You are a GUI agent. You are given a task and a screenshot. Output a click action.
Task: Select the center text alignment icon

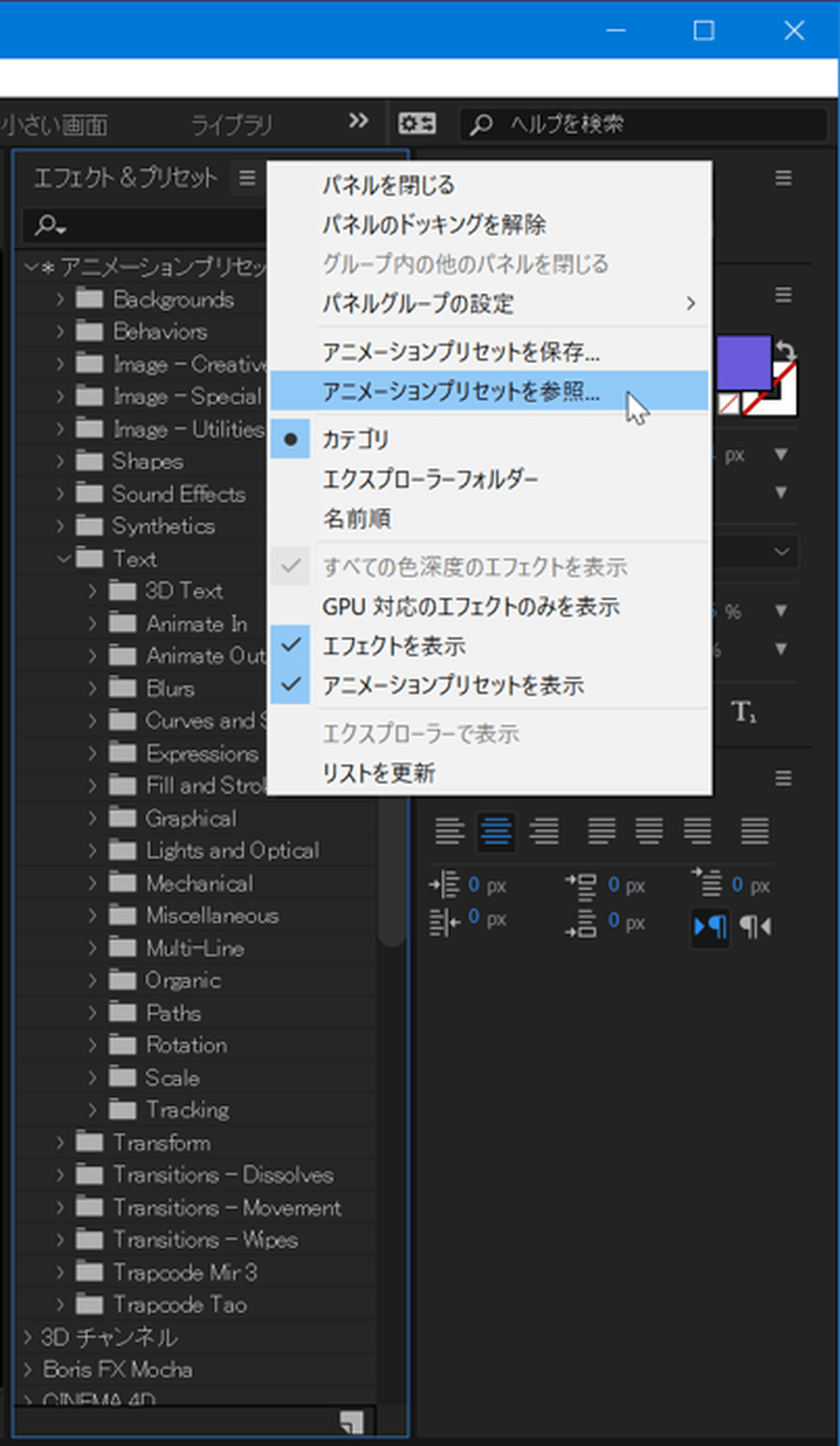pyautogui.click(x=496, y=832)
